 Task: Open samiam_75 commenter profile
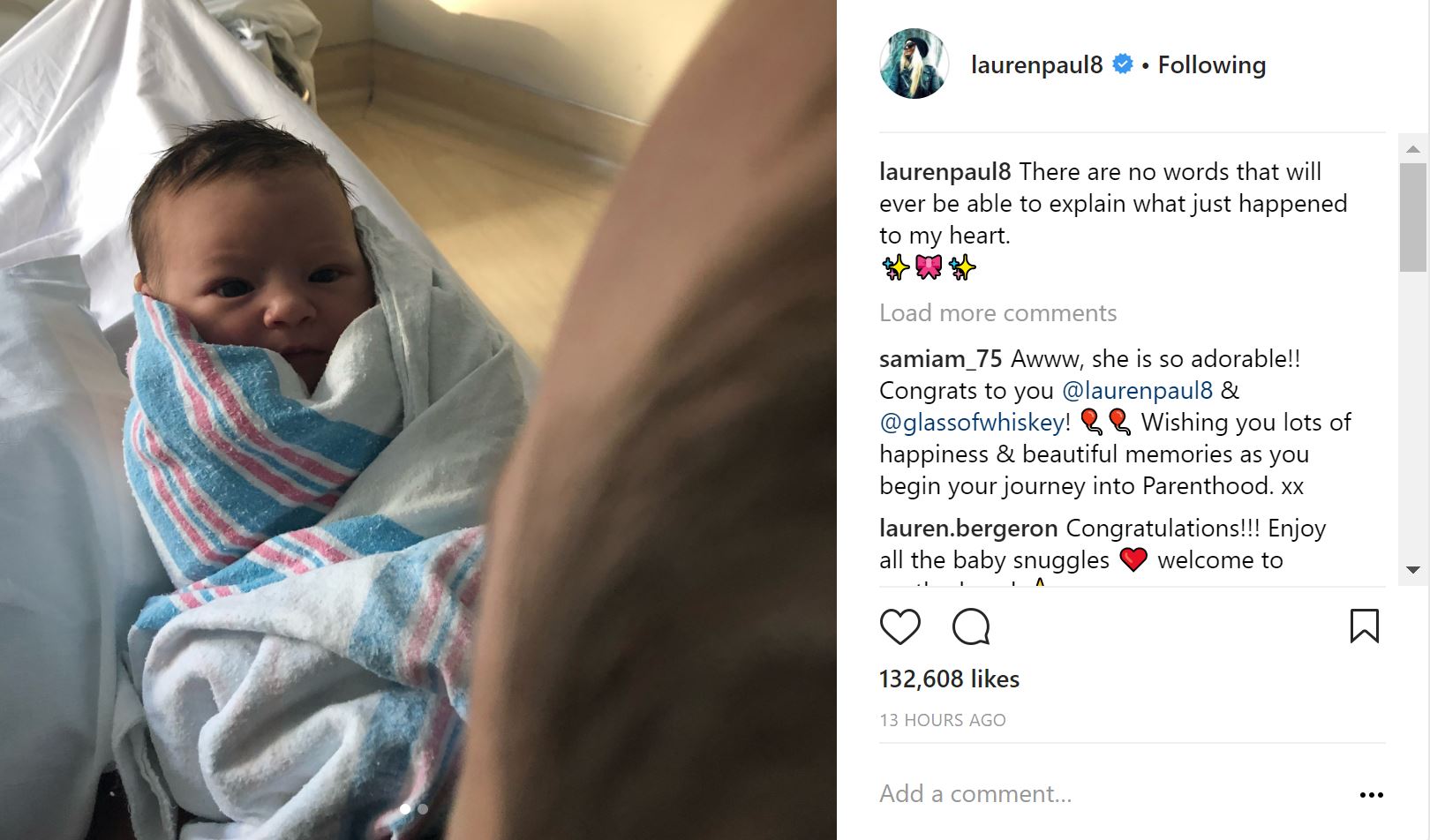tap(940, 359)
